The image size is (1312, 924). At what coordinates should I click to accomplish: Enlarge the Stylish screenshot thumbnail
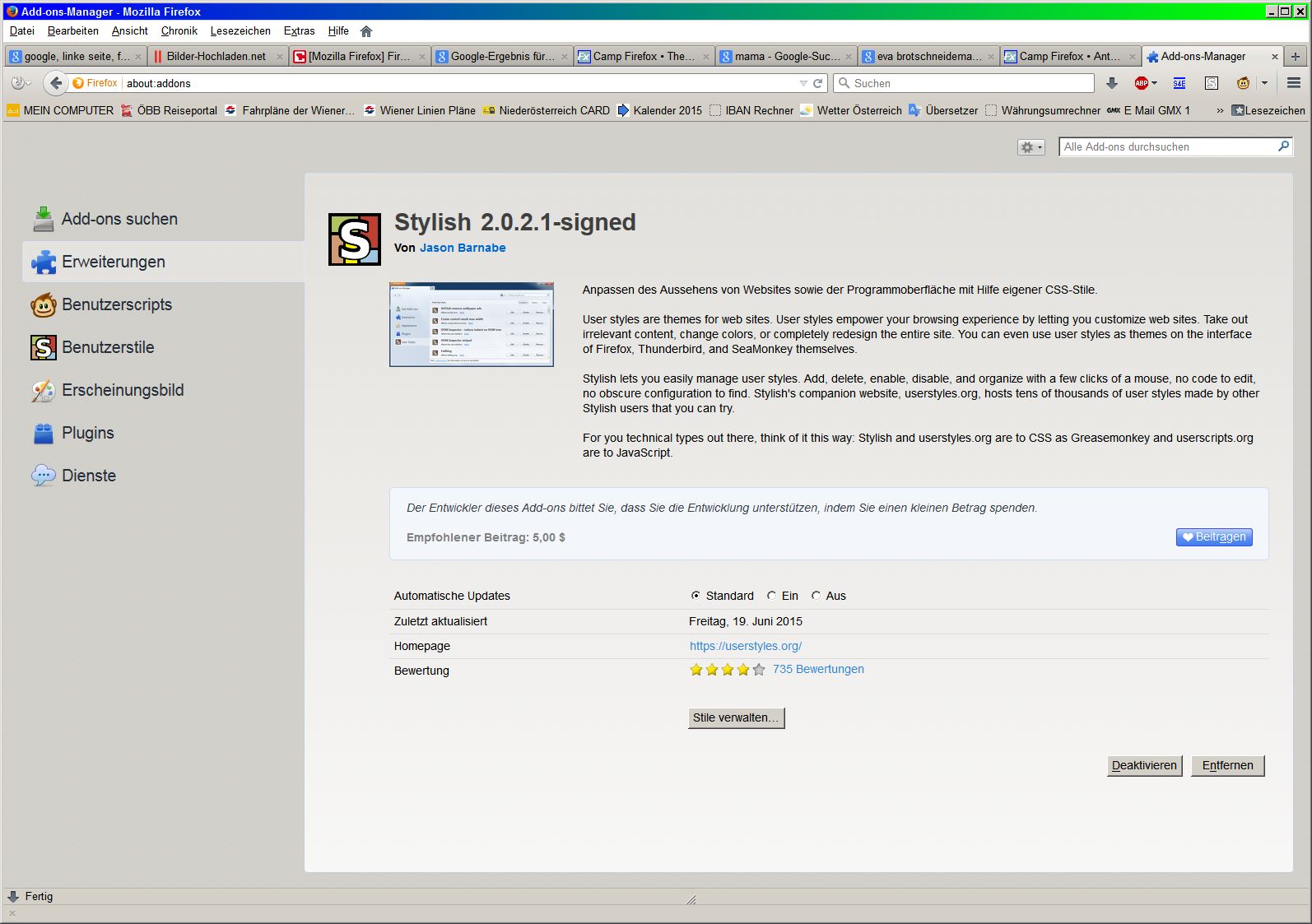(x=472, y=324)
